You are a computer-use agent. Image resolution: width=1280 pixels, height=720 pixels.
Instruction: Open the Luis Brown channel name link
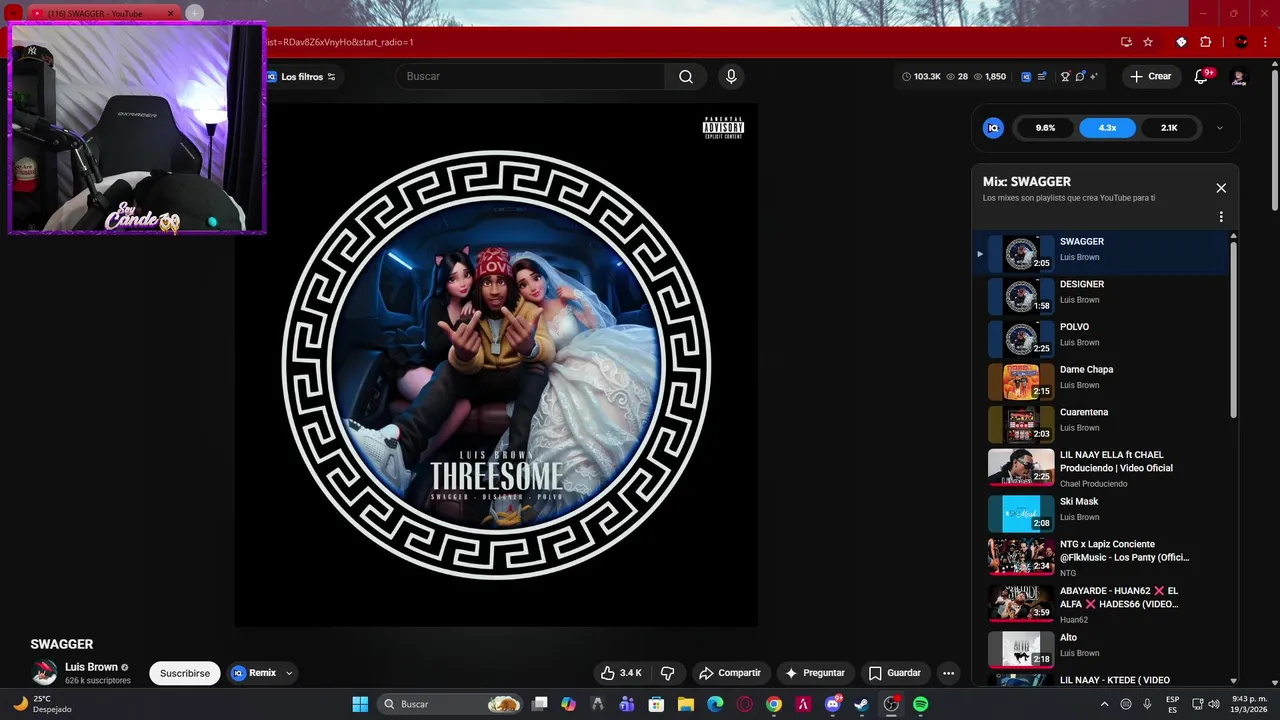point(91,667)
